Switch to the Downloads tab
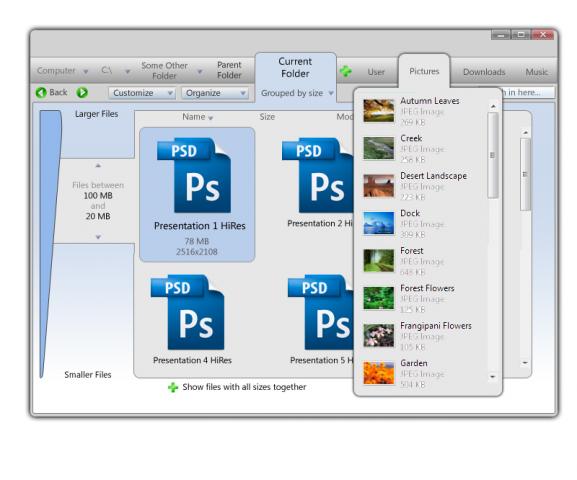Screen dimensions: 577x480 pyautogui.click(x=484, y=72)
